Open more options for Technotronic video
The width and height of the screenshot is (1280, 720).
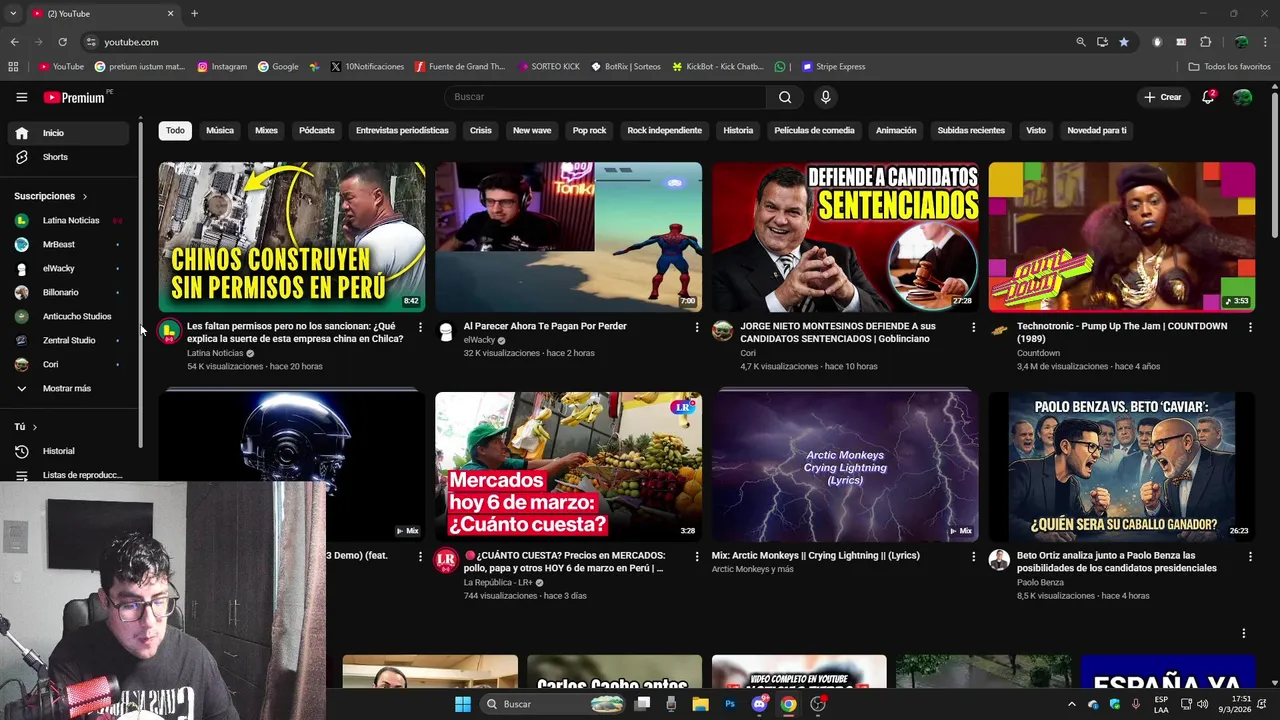coord(1250,327)
